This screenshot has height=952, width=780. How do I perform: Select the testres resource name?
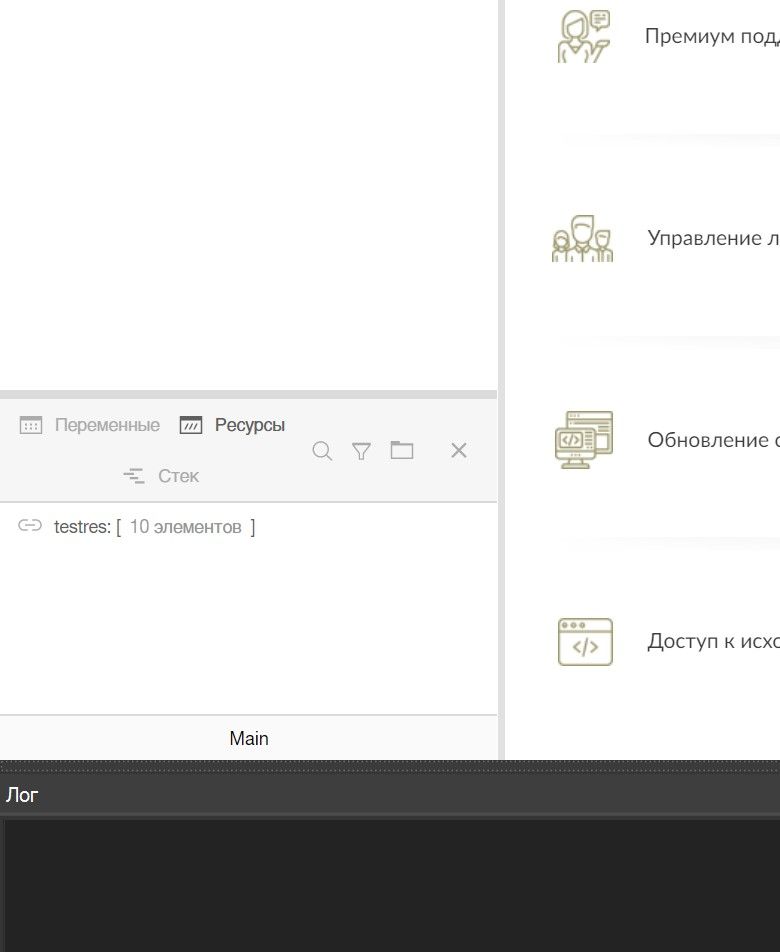[x=81, y=527]
